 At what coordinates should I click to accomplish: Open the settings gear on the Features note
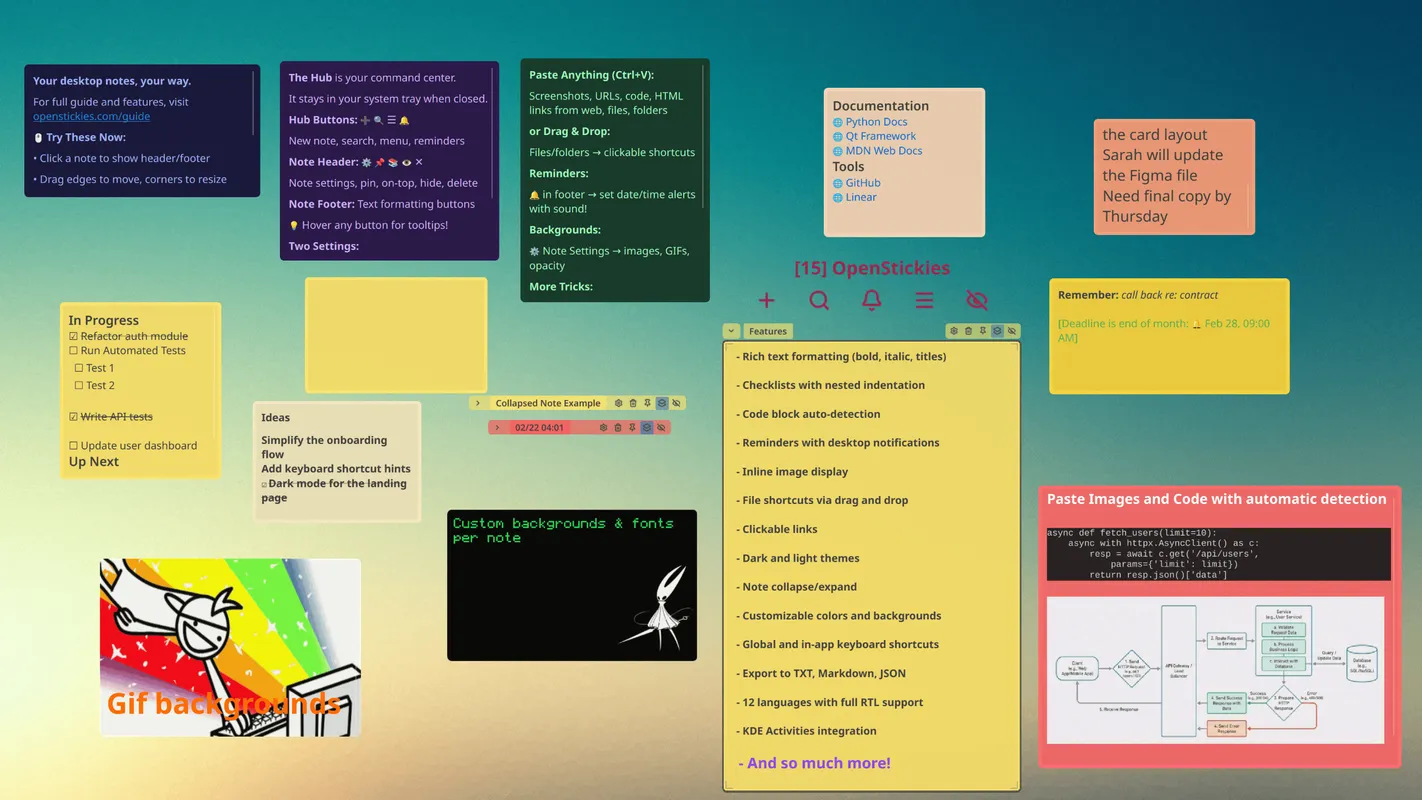(x=954, y=330)
